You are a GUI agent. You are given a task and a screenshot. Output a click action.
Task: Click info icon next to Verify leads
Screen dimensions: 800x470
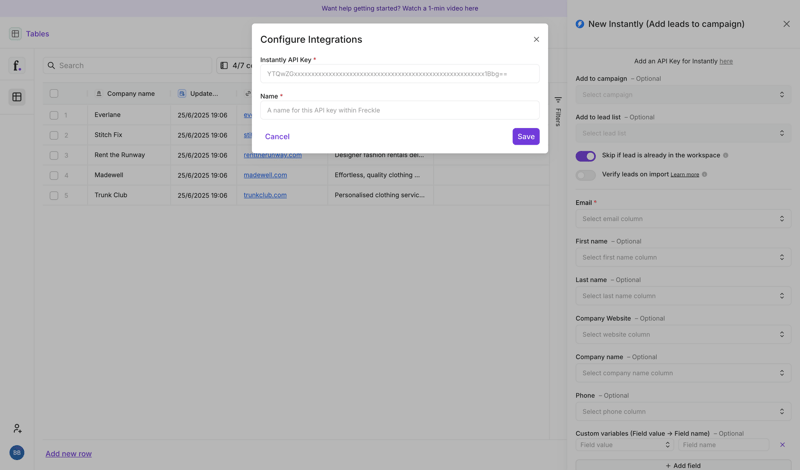coord(705,174)
